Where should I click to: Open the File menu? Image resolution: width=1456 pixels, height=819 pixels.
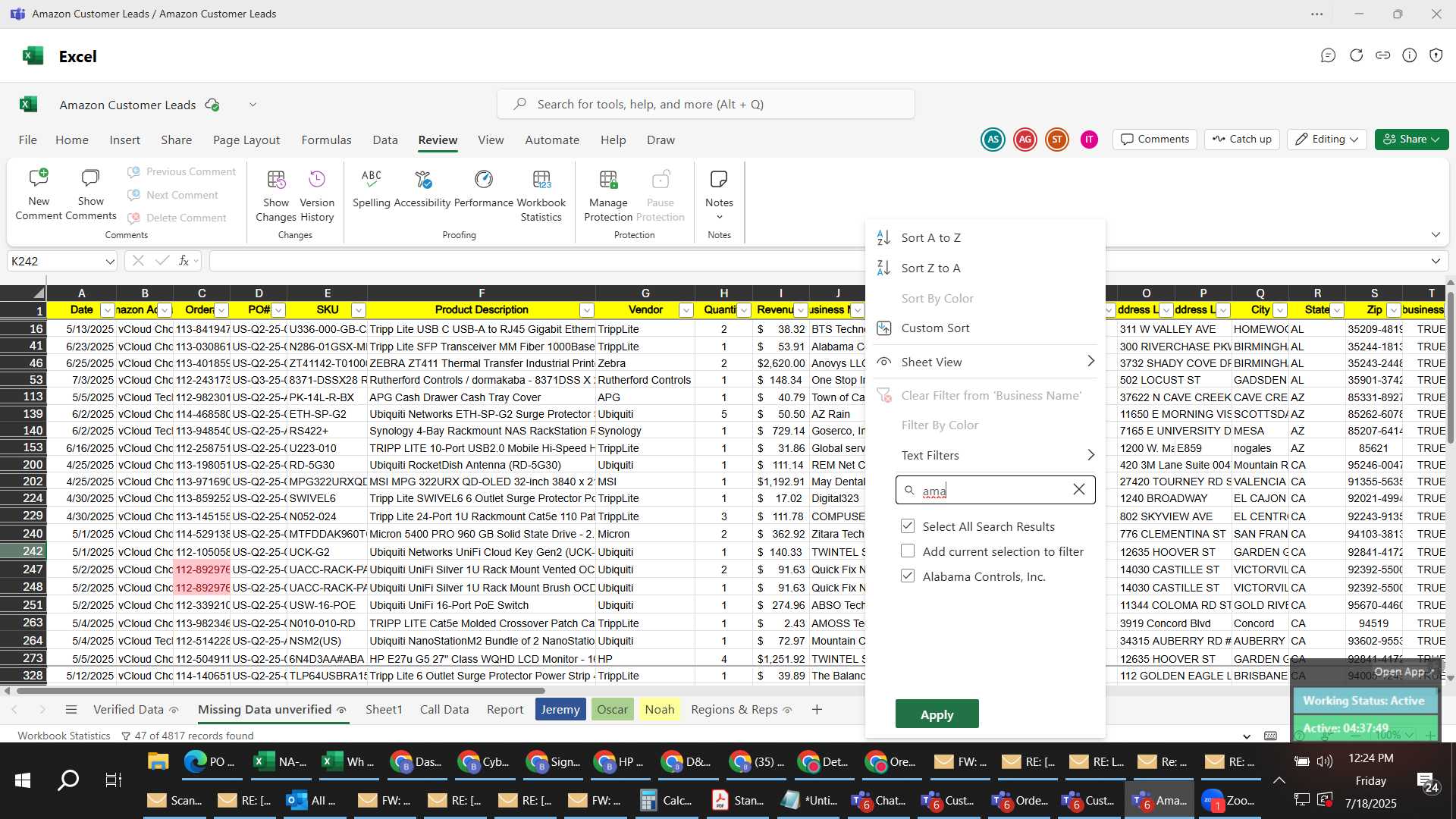pyautogui.click(x=28, y=140)
